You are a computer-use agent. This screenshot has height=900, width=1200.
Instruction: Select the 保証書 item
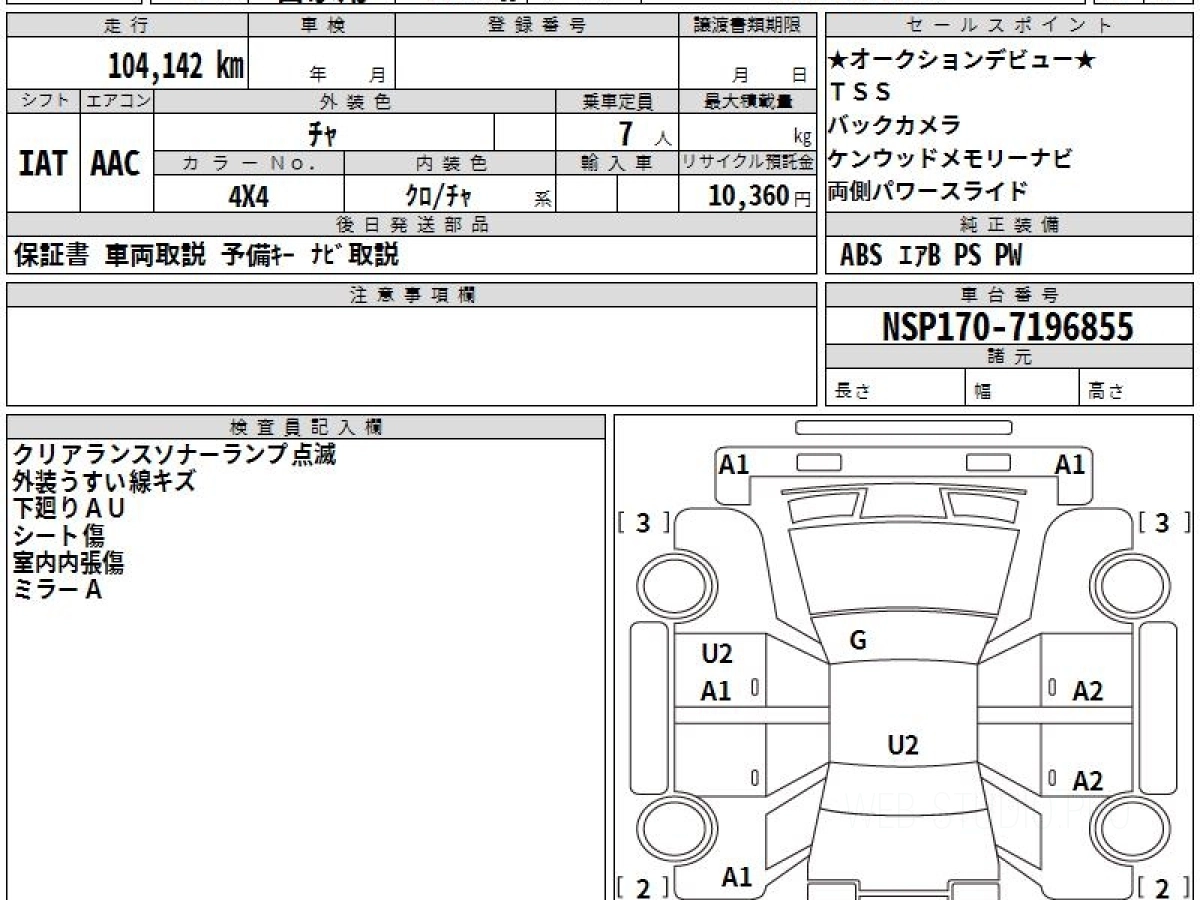point(52,255)
